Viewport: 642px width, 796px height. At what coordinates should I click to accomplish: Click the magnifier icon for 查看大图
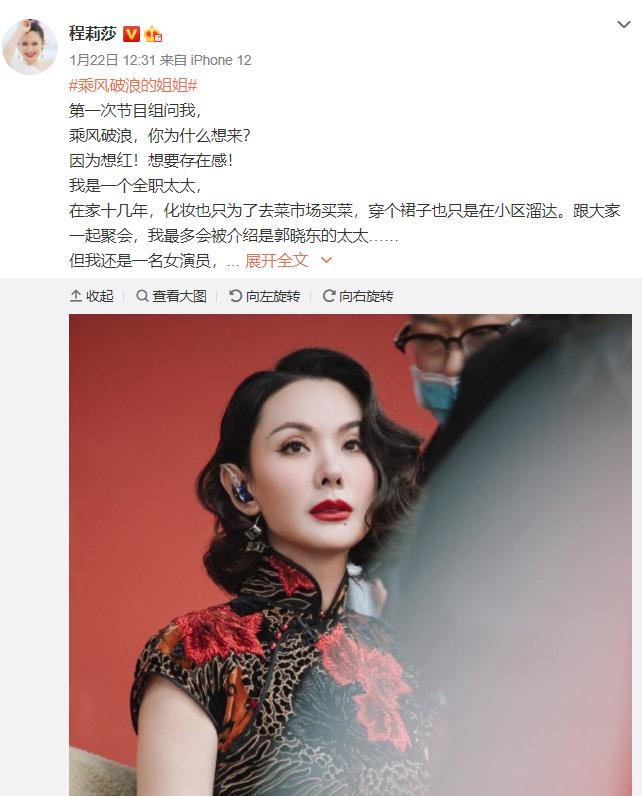point(142,295)
